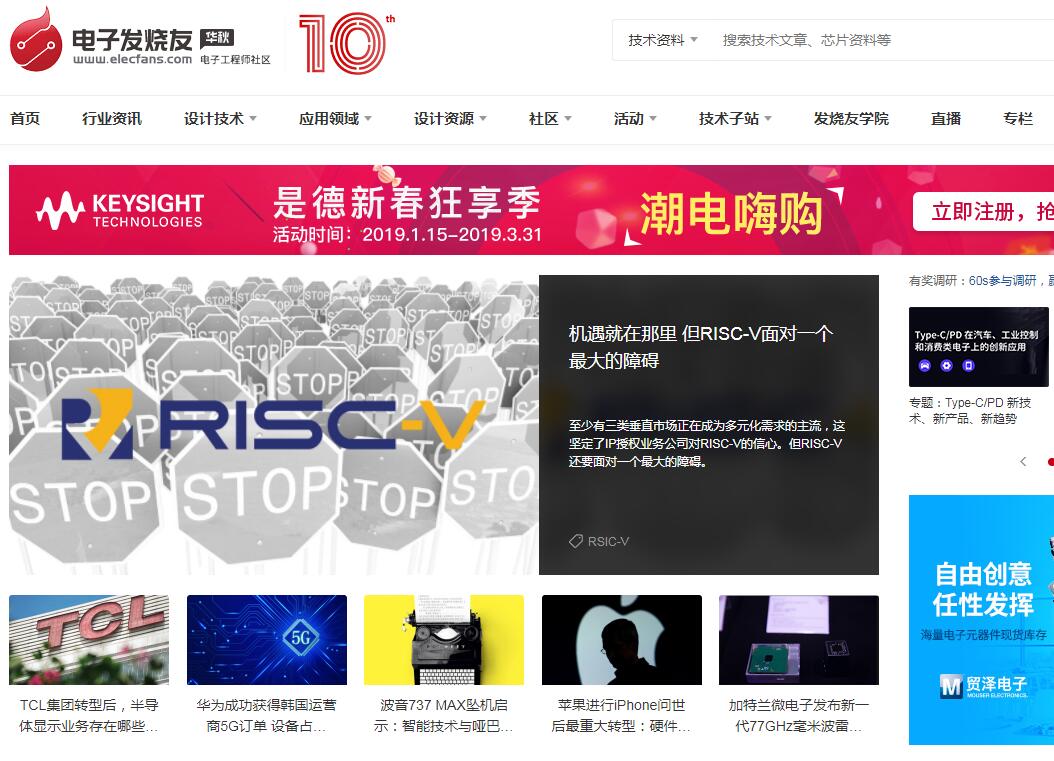Open the 10th anniversary logo
Viewport: 1054px width, 761px height.
click(347, 43)
